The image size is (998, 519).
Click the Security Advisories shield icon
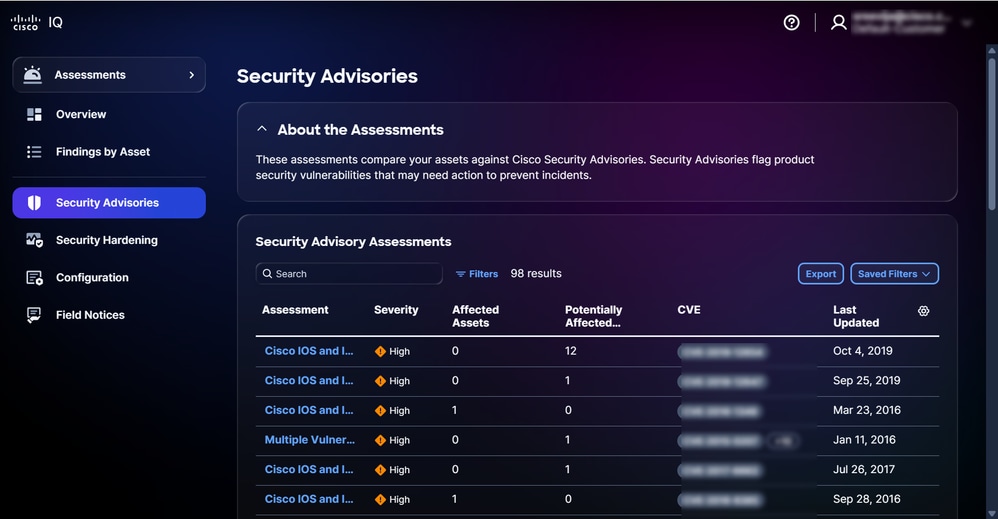pyautogui.click(x=34, y=203)
